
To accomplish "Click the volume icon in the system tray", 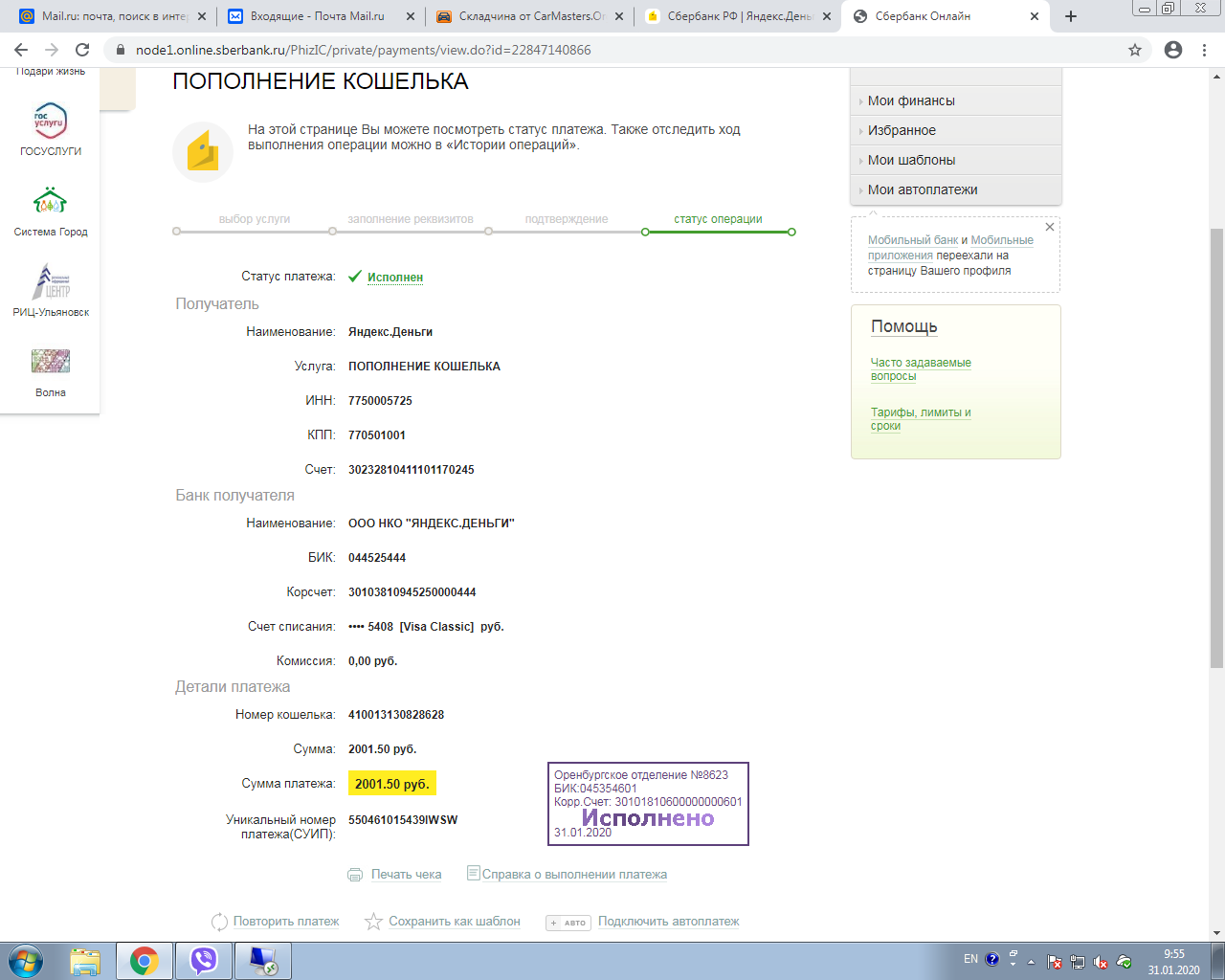I will (x=1101, y=962).
